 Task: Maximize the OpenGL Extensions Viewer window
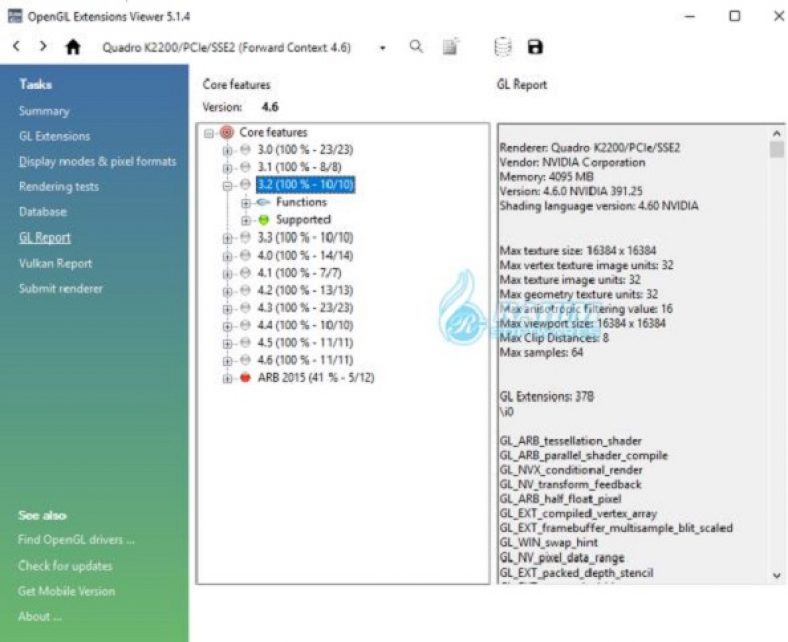tap(734, 16)
